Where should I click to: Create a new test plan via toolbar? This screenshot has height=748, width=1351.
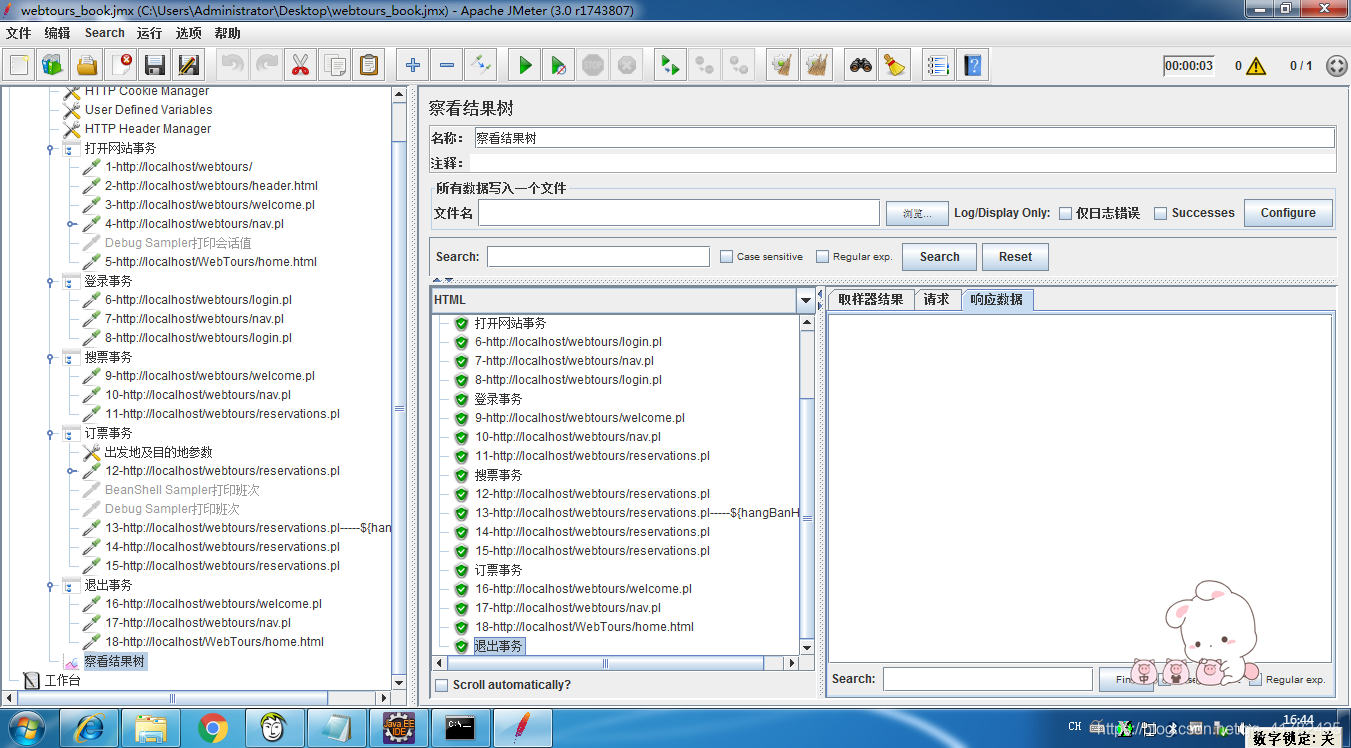(x=19, y=66)
